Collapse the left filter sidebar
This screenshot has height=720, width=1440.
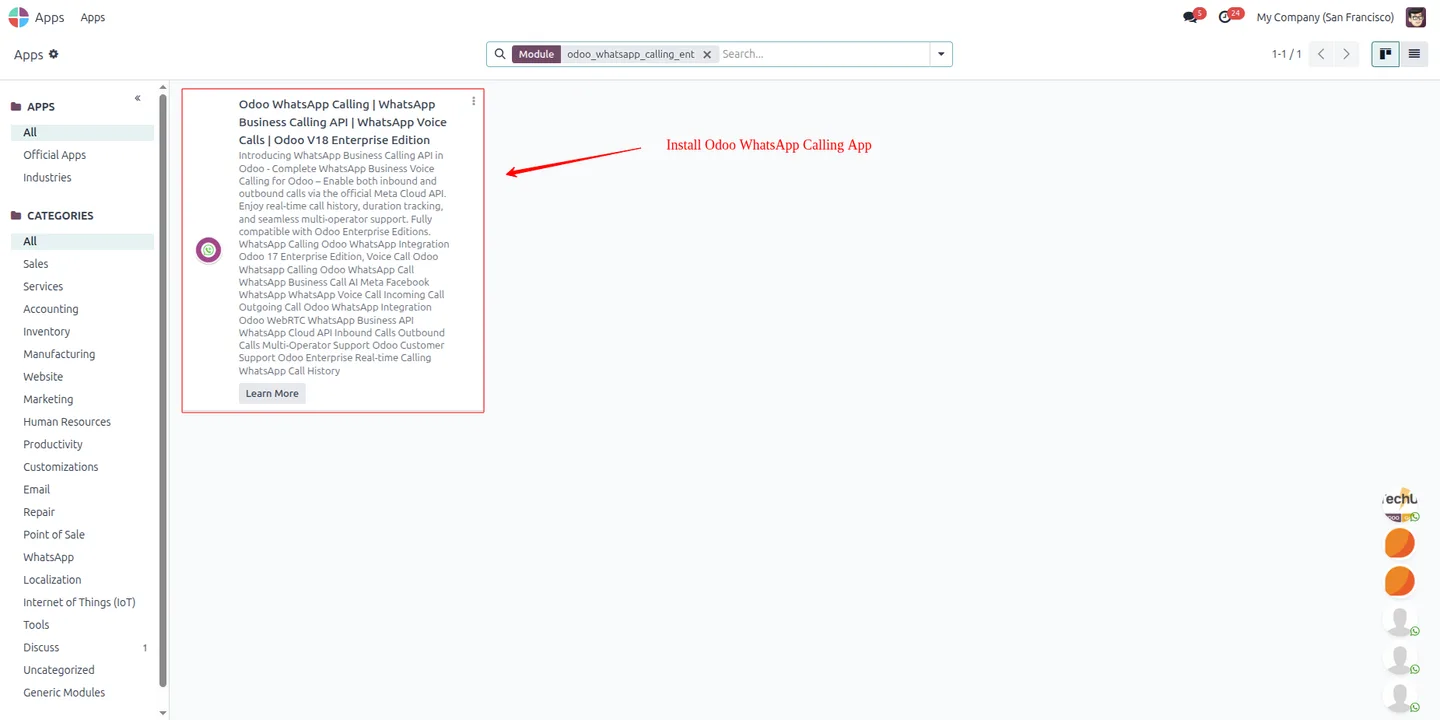138,98
